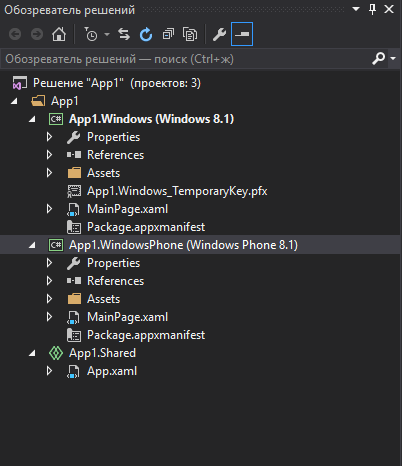Viewport: 402px width, 466px height.
Task: Click the C# icon of App1.WindowsPhone
Action: [56, 245]
